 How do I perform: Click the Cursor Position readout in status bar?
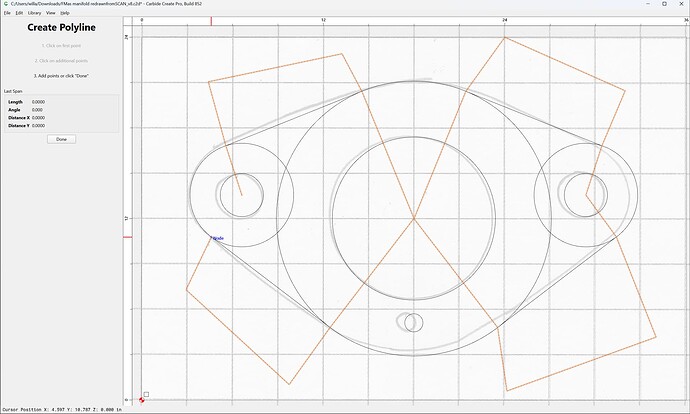(x=61, y=410)
